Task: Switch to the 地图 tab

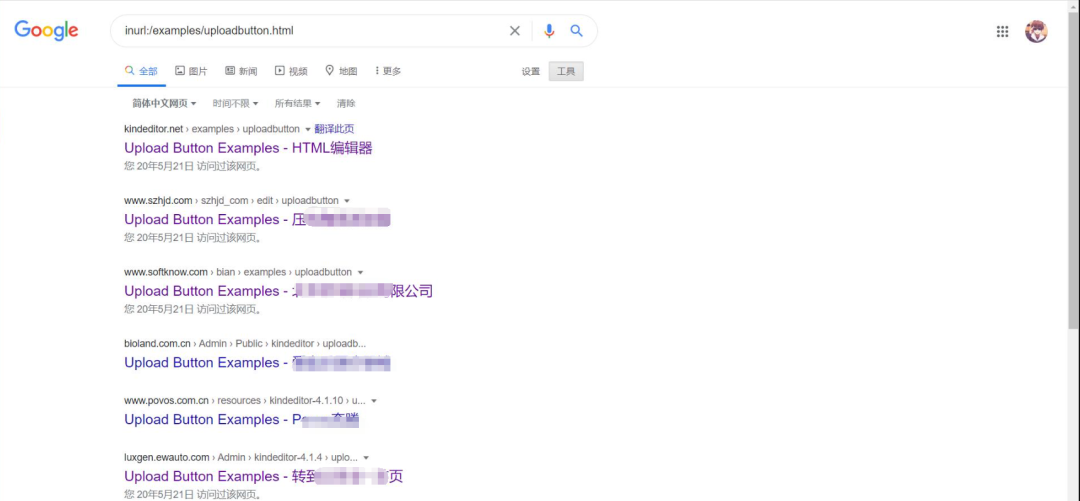Action: pyautogui.click(x=342, y=71)
